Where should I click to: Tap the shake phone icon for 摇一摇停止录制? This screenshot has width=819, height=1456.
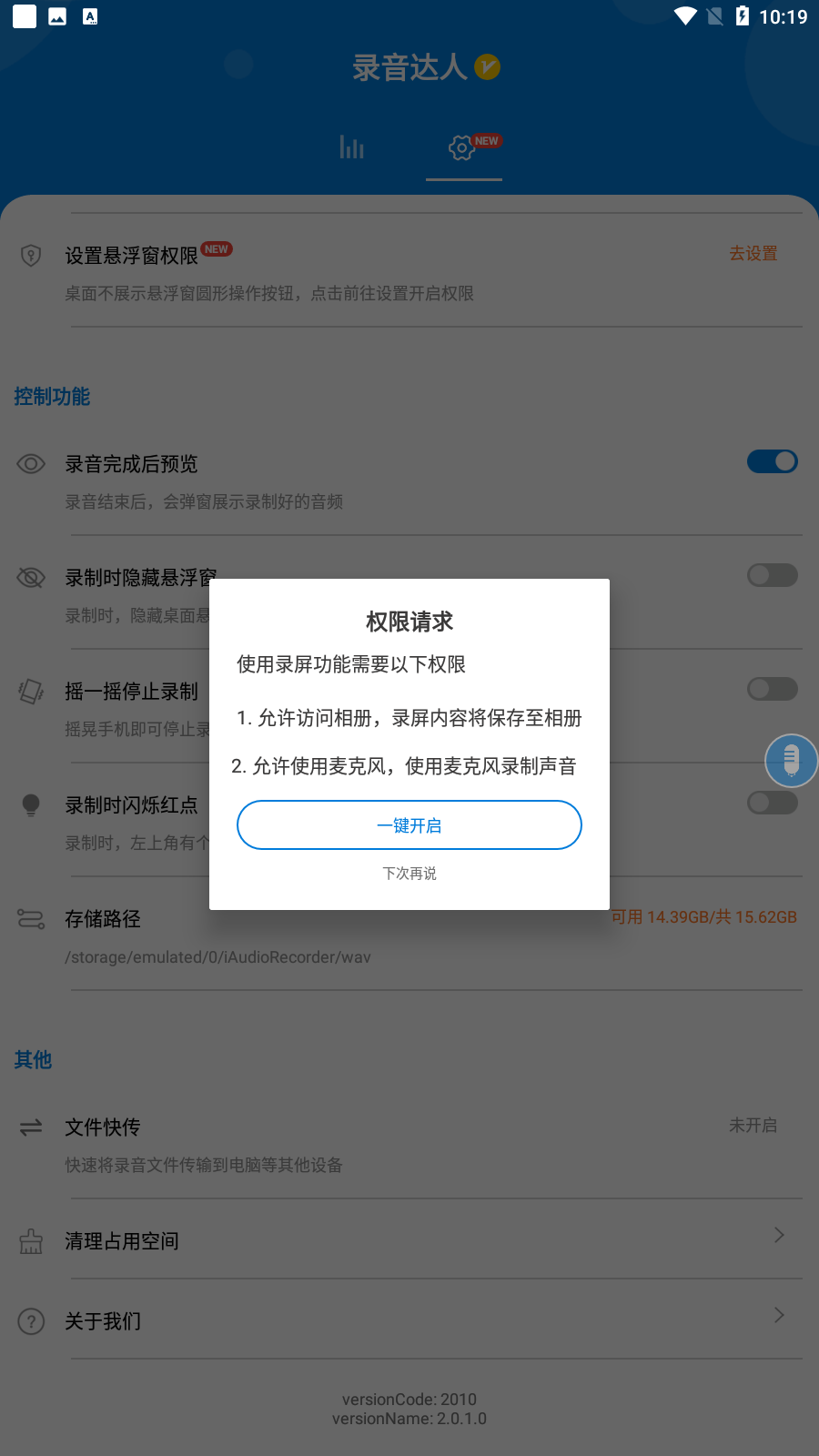31,692
